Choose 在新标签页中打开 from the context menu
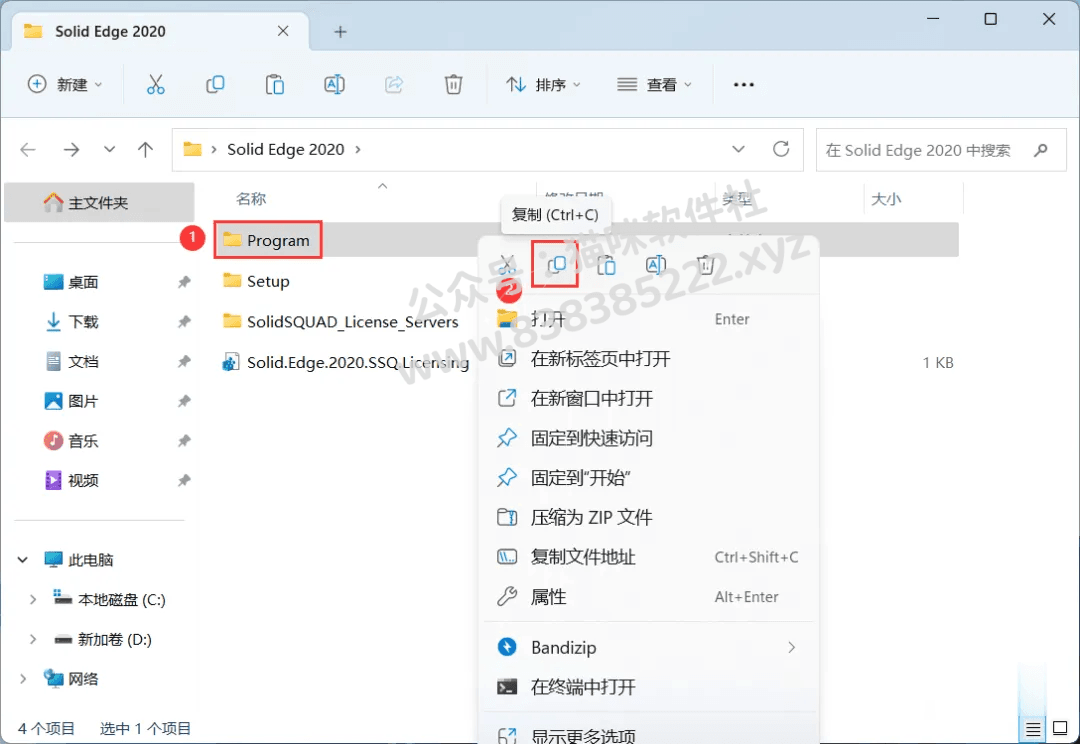 (648, 359)
